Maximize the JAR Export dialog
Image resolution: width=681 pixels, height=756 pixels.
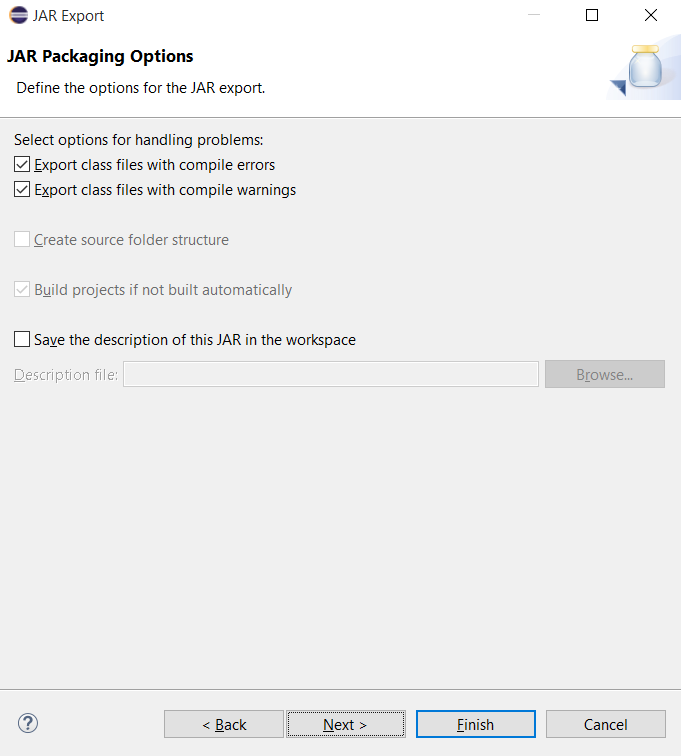592,16
